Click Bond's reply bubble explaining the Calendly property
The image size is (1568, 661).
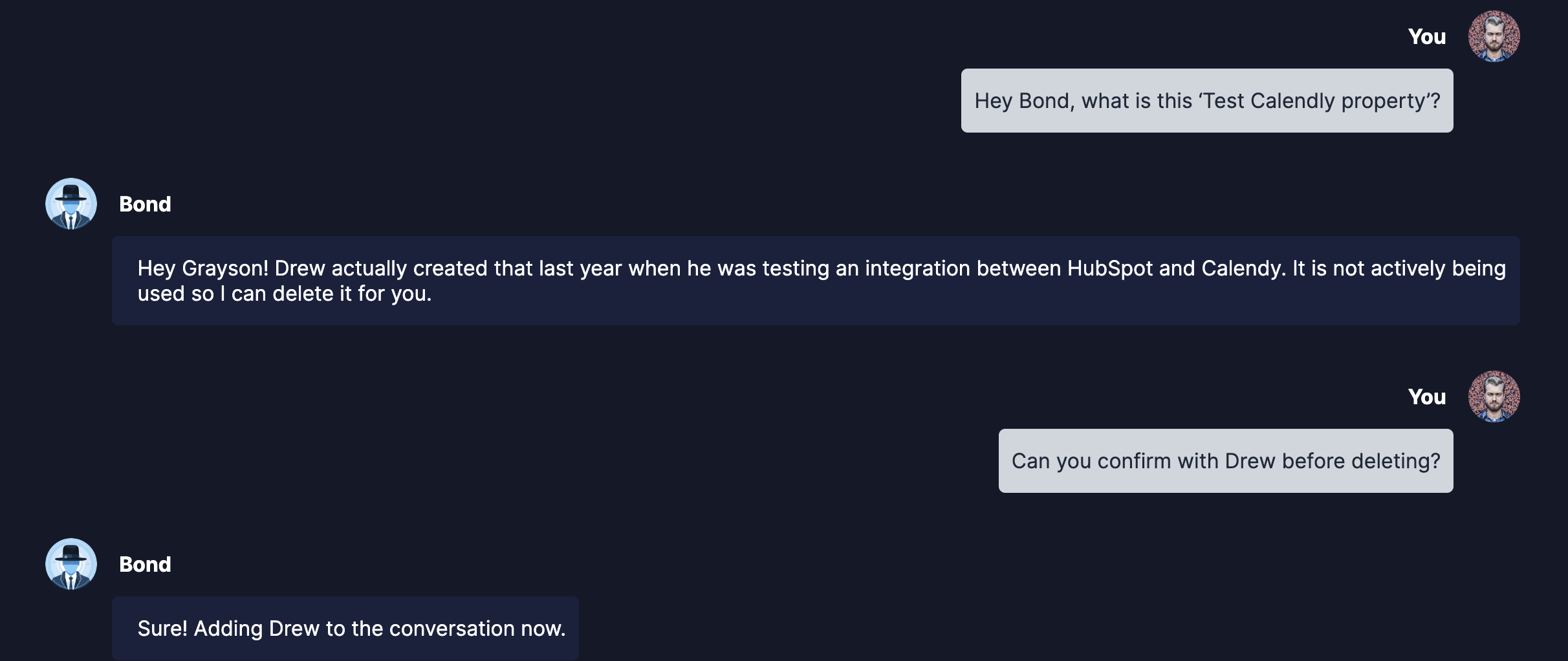(x=815, y=281)
